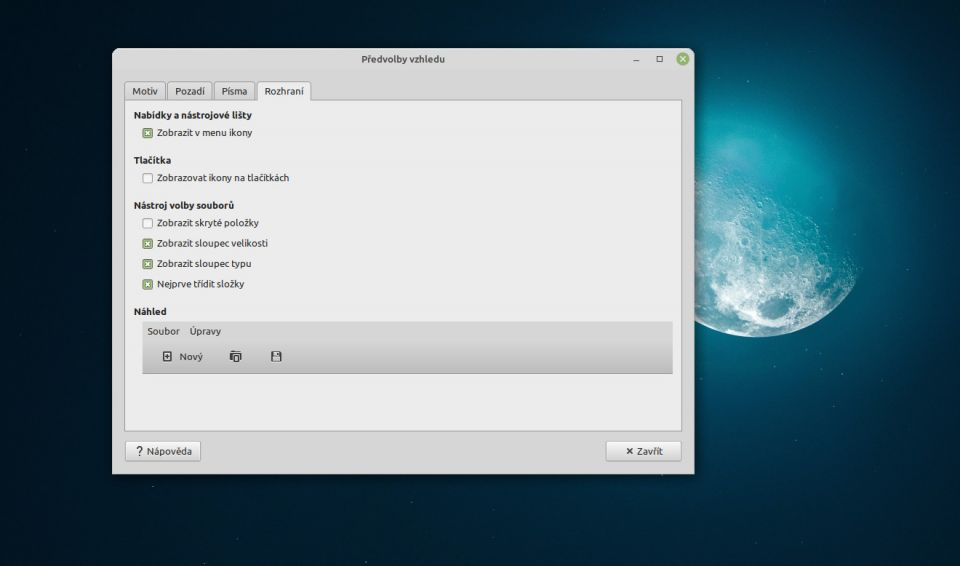Click the 'Nabídky a nástrojové lišty' heading

coord(193,115)
